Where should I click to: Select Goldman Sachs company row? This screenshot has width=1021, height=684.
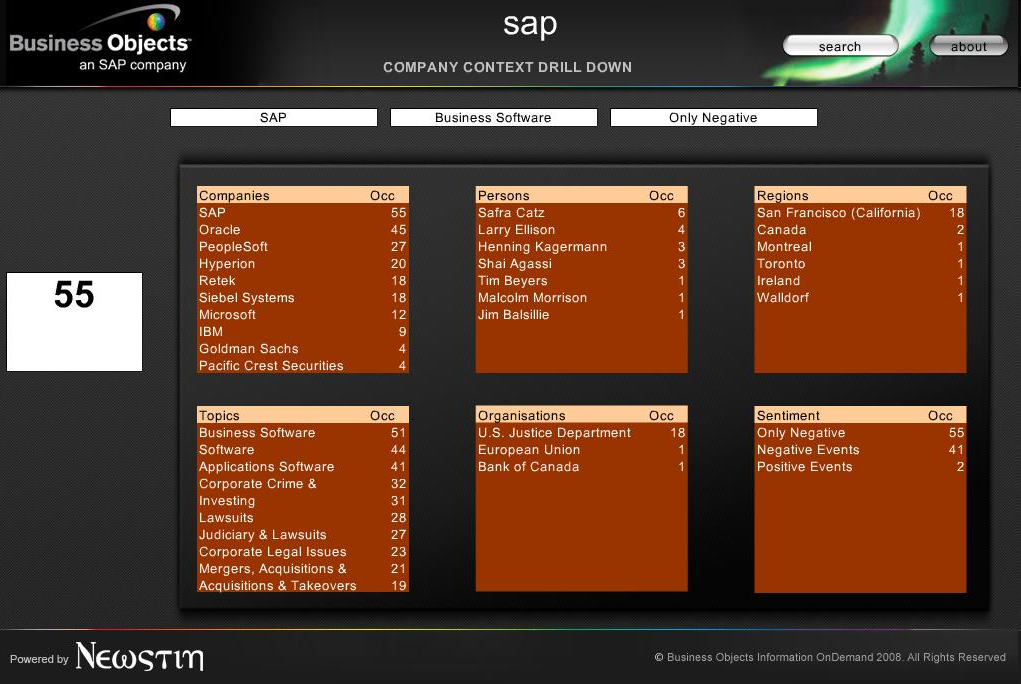point(303,349)
